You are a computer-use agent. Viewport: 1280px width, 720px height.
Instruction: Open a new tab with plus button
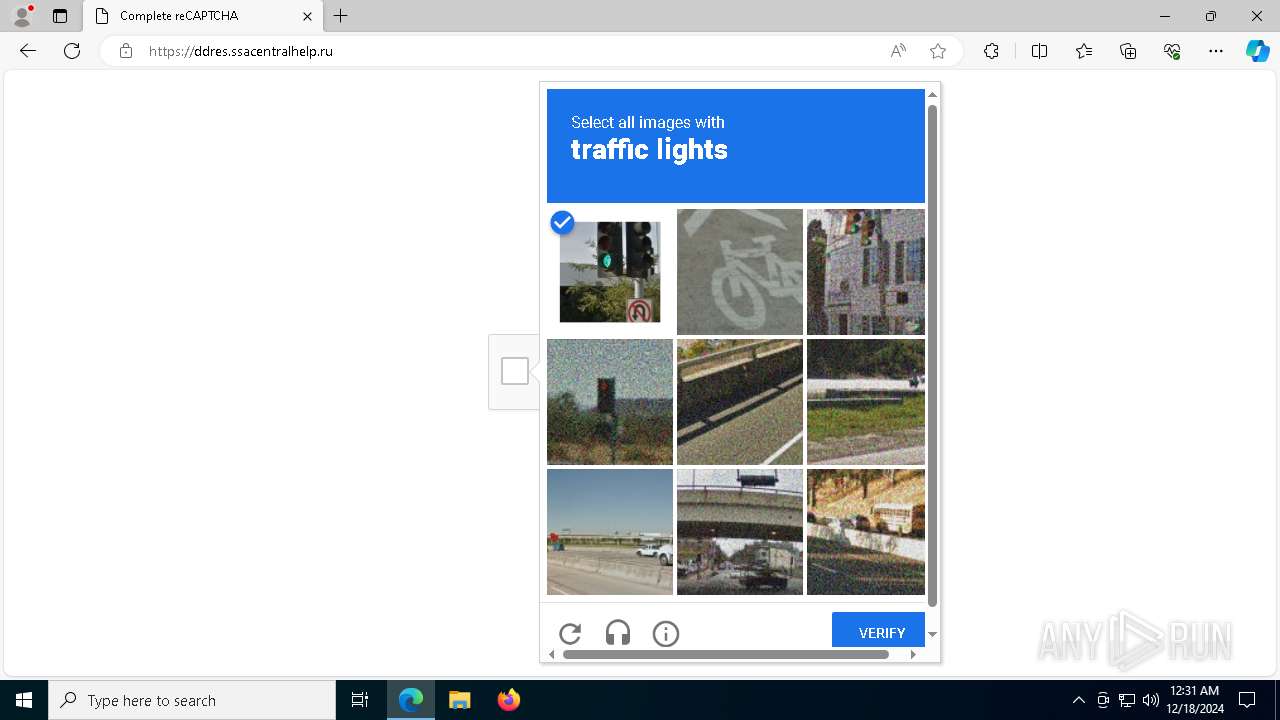(341, 16)
